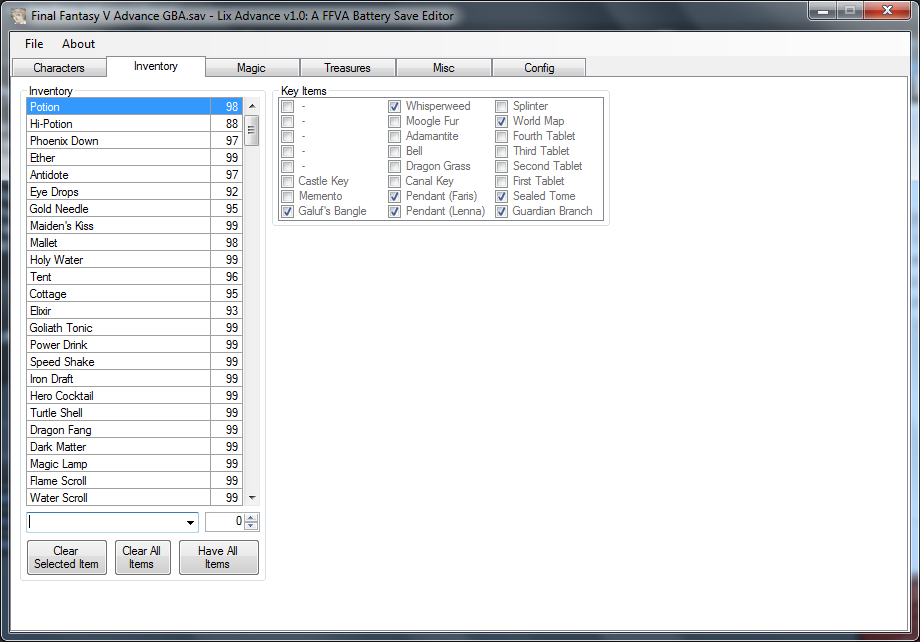The image size is (920, 642).
Task: Check the Second Tablet box
Action: [x=502, y=167]
